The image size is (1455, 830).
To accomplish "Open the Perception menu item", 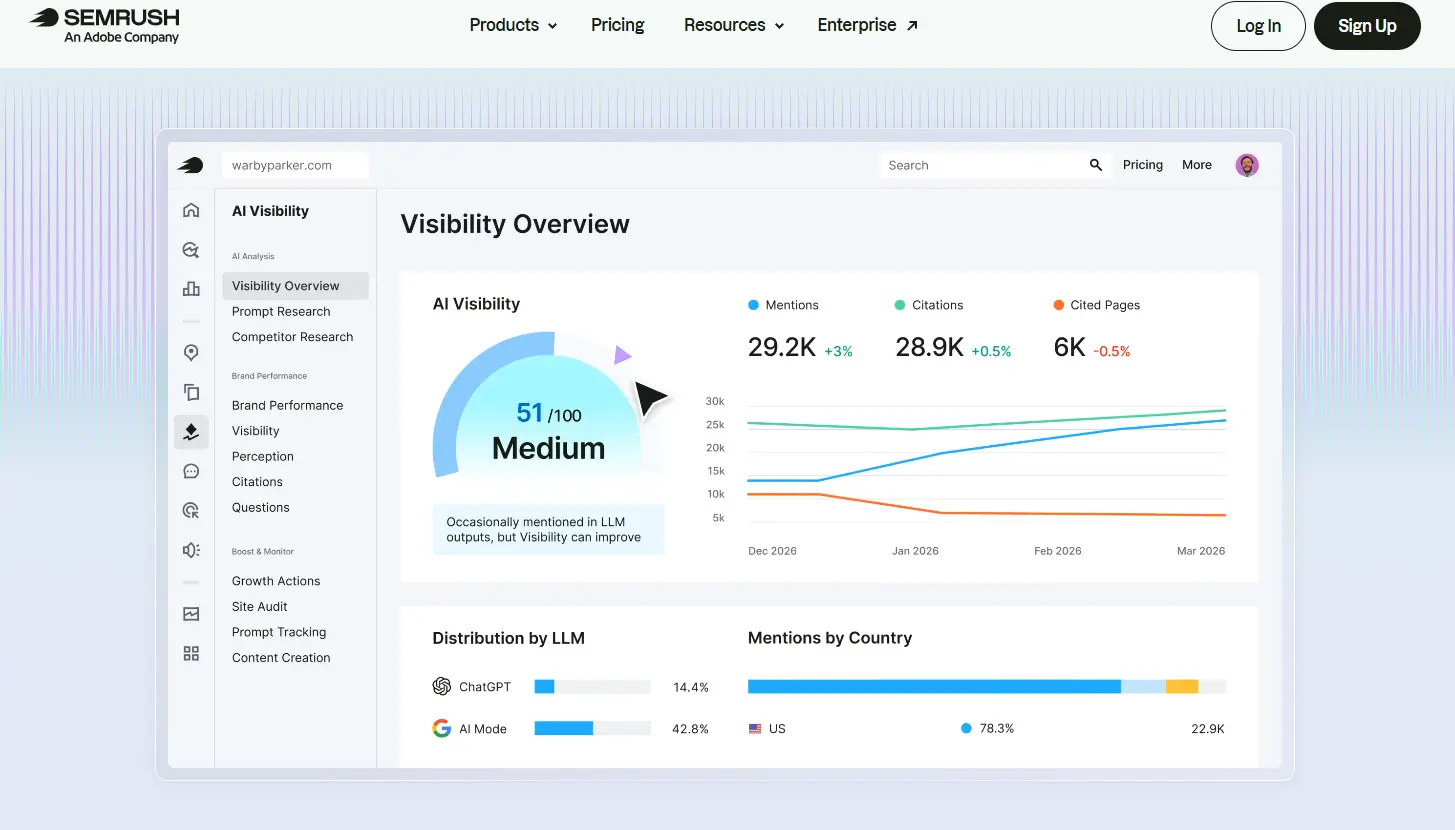I will click(x=262, y=456).
